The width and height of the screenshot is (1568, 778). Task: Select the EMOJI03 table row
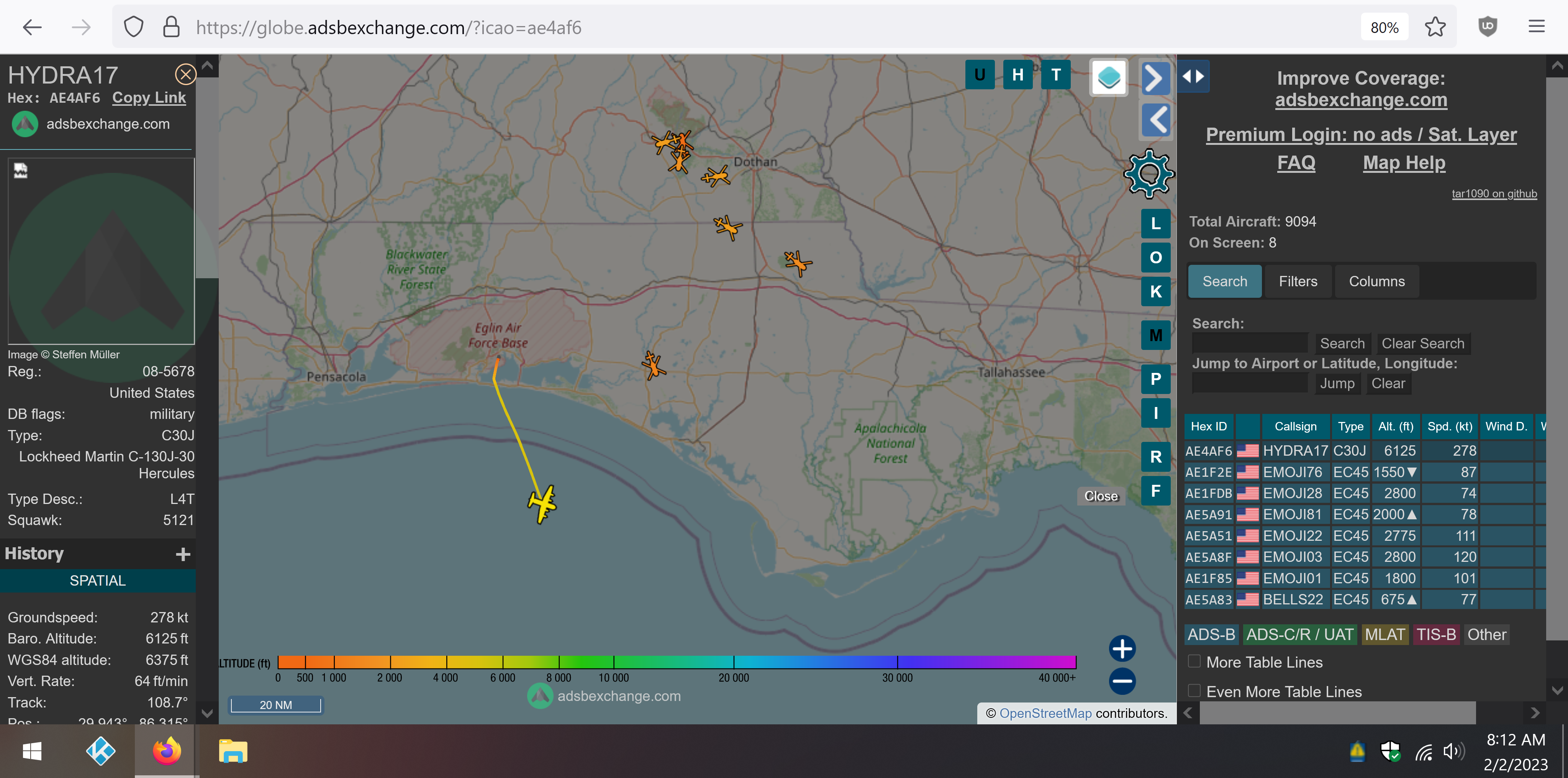point(1364,557)
